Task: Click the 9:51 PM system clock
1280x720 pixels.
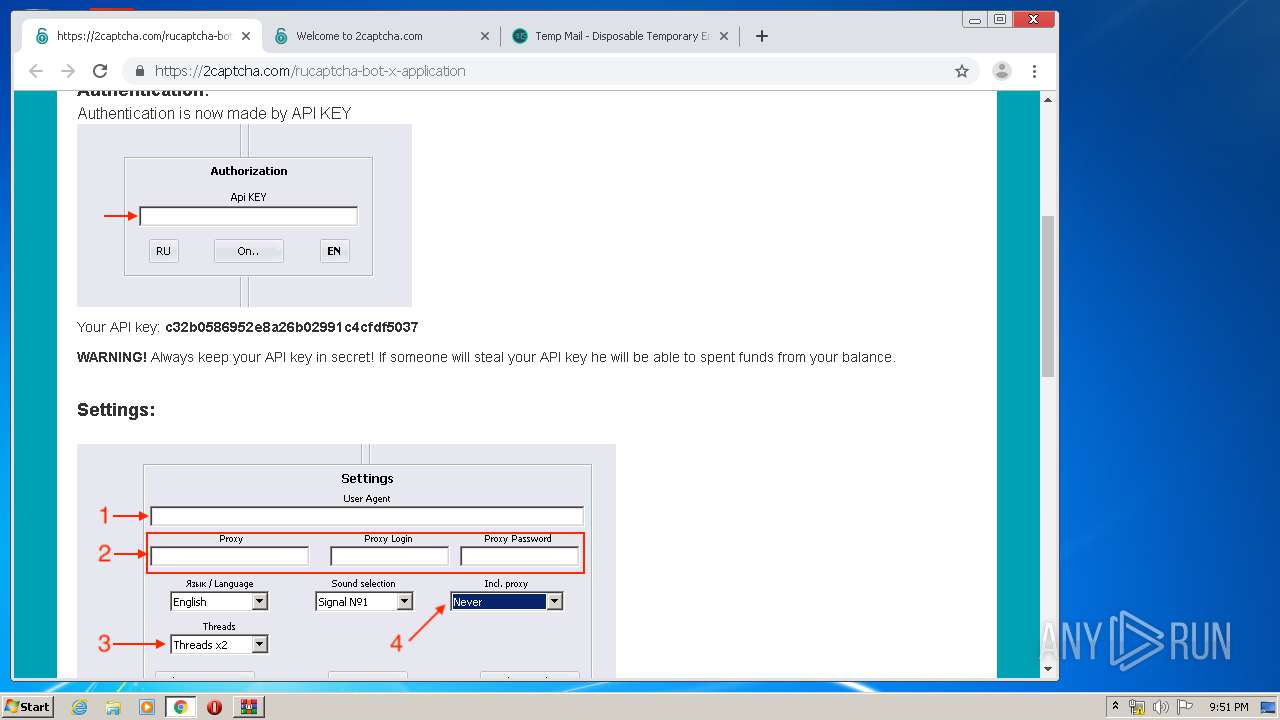Action: 1228,707
